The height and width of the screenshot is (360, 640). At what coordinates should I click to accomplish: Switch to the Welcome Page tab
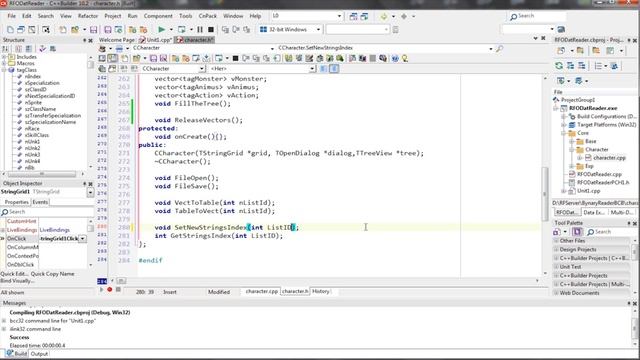pyautogui.click(x=117, y=40)
